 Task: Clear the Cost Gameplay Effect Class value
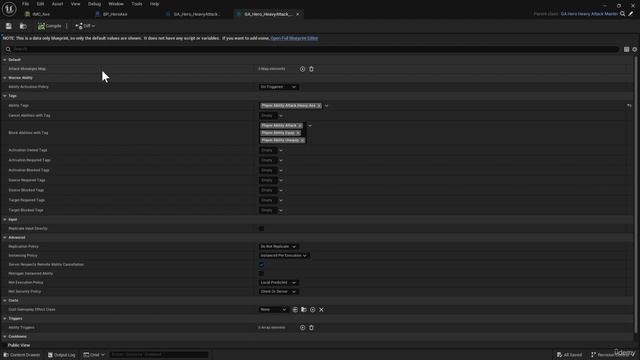322,310
